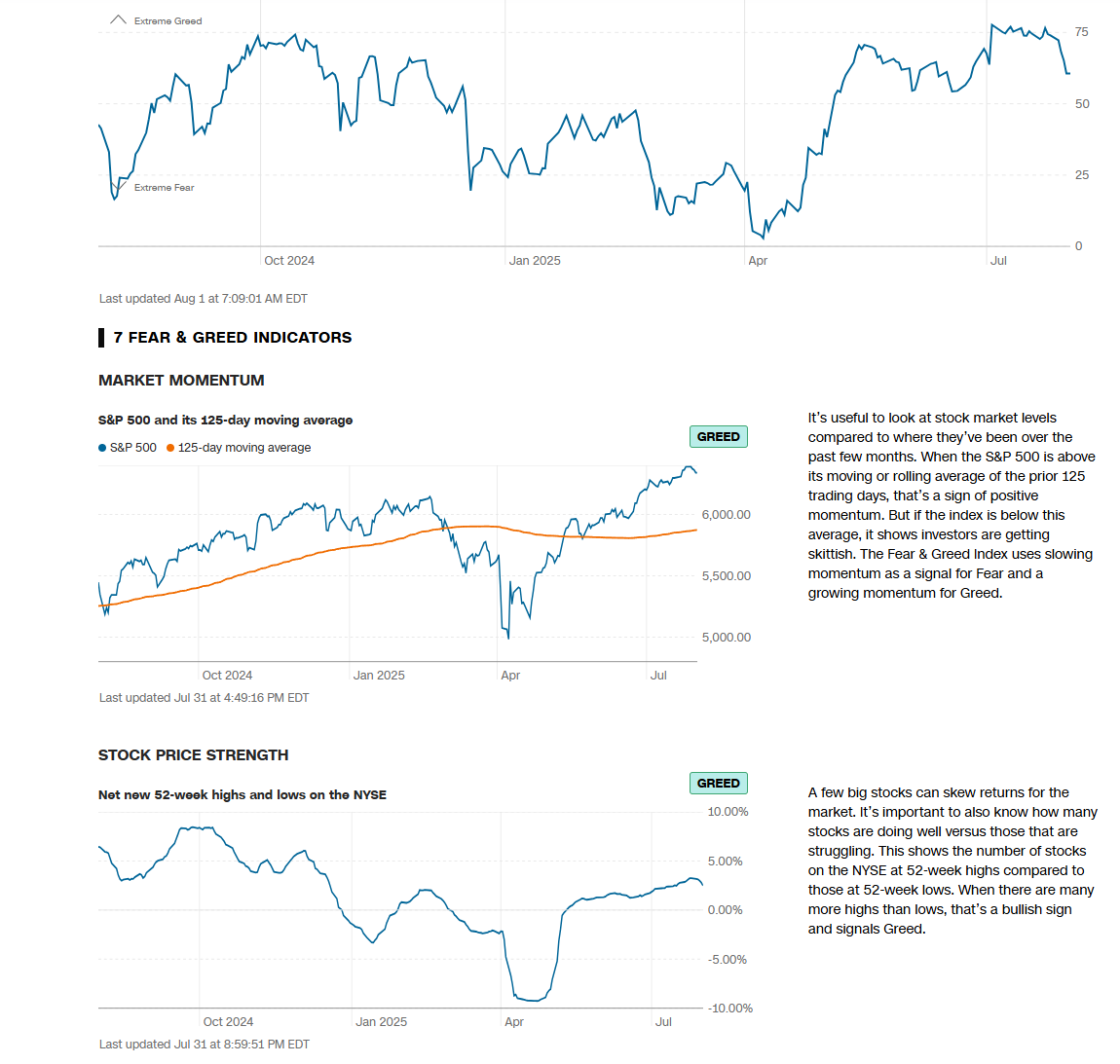Viewport: 1120px width, 1064px height.
Task: Click the Jul marker on the S&P 500 chart
Action: pos(658,676)
